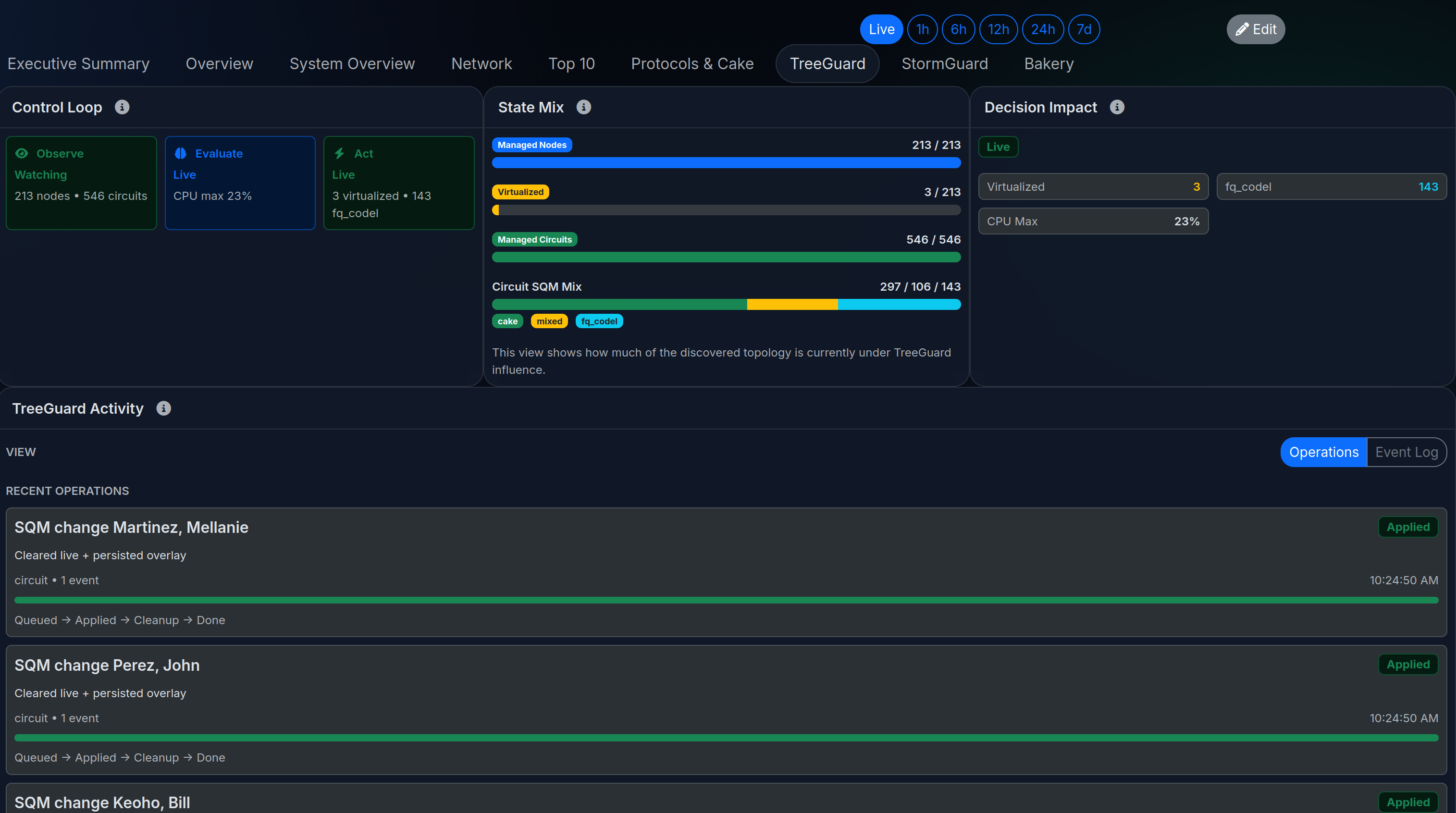Click the Live badge in Decision Impact
Screen dimensions: 1456x813
click(x=998, y=147)
